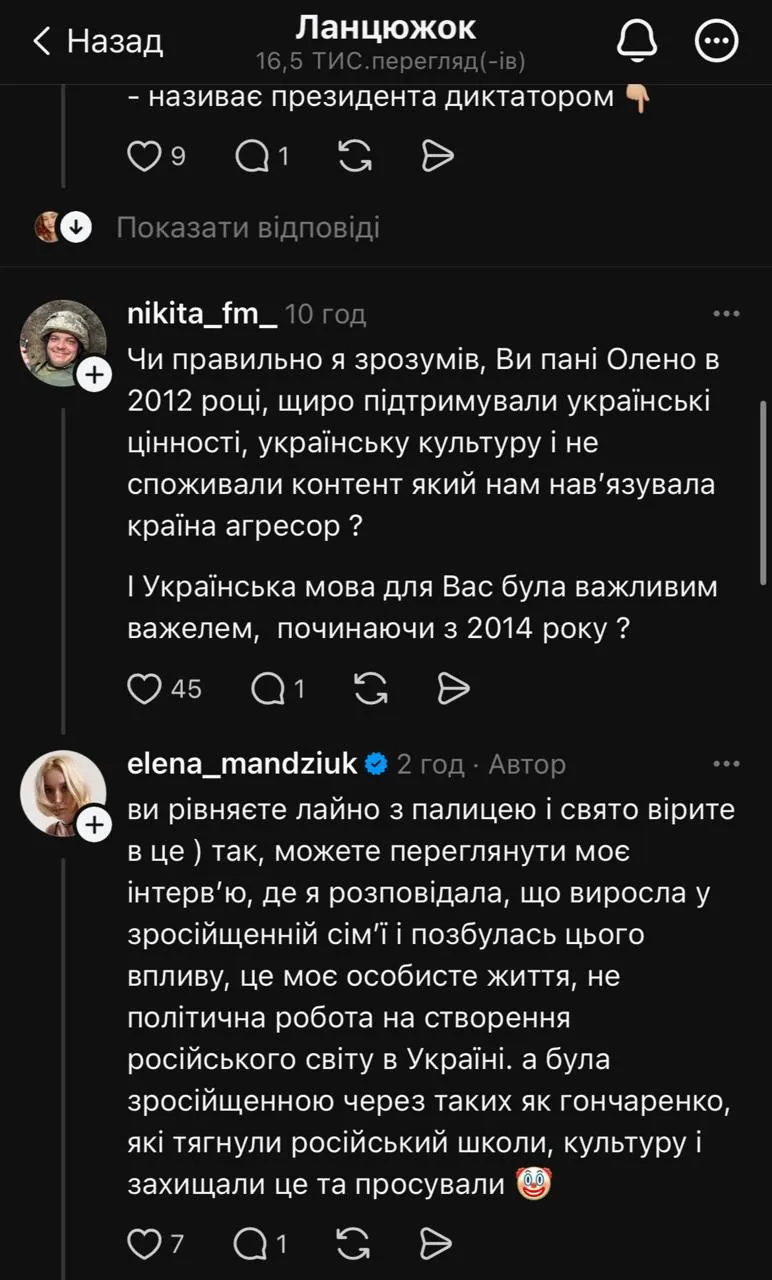Expand Показати відповіді replies
Screen dimensions: 772x1280
pyautogui.click(x=247, y=228)
